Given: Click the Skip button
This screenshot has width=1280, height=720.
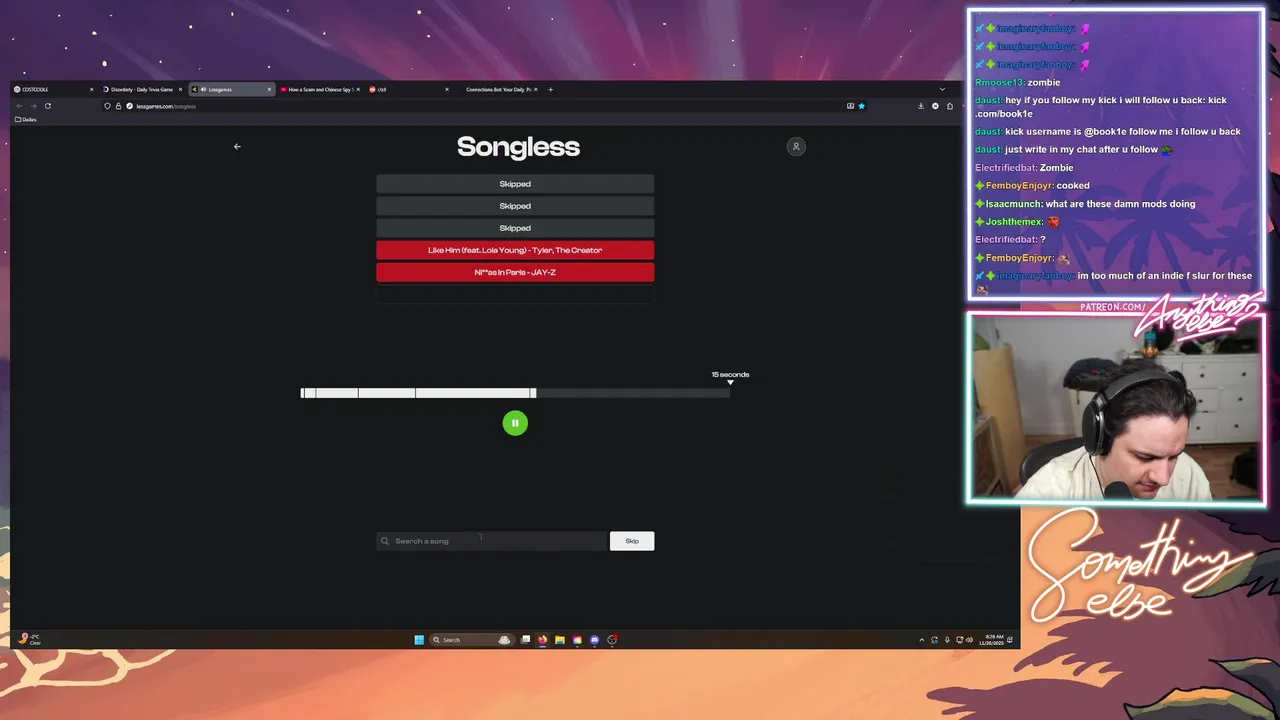Looking at the screenshot, I should (632, 541).
